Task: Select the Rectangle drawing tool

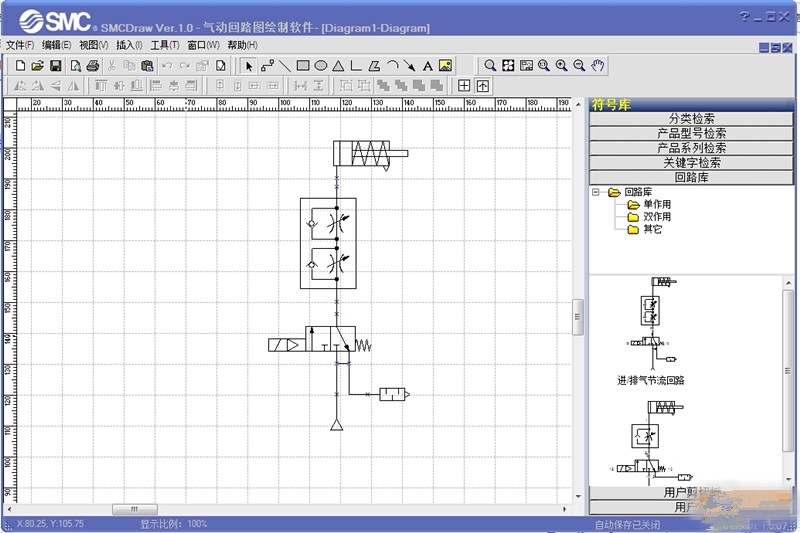Action: (x=303, y=65)
